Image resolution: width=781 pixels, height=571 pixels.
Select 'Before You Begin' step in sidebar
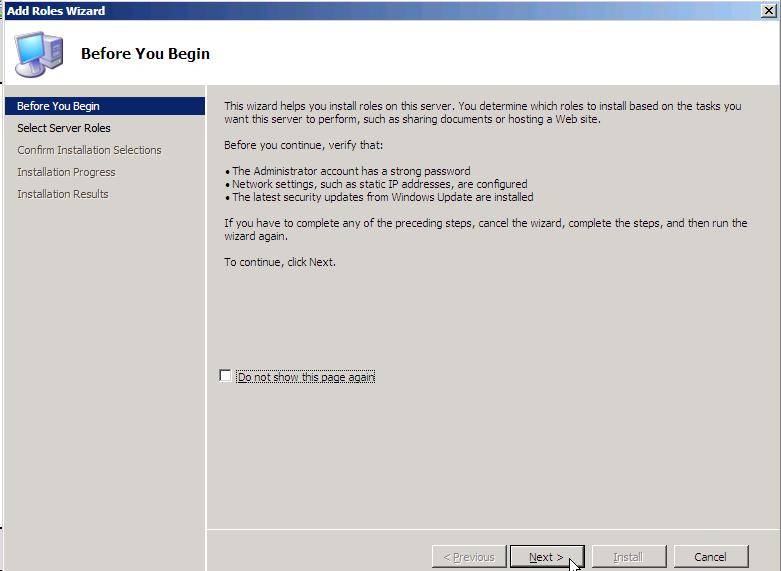[x=105, y=106]
